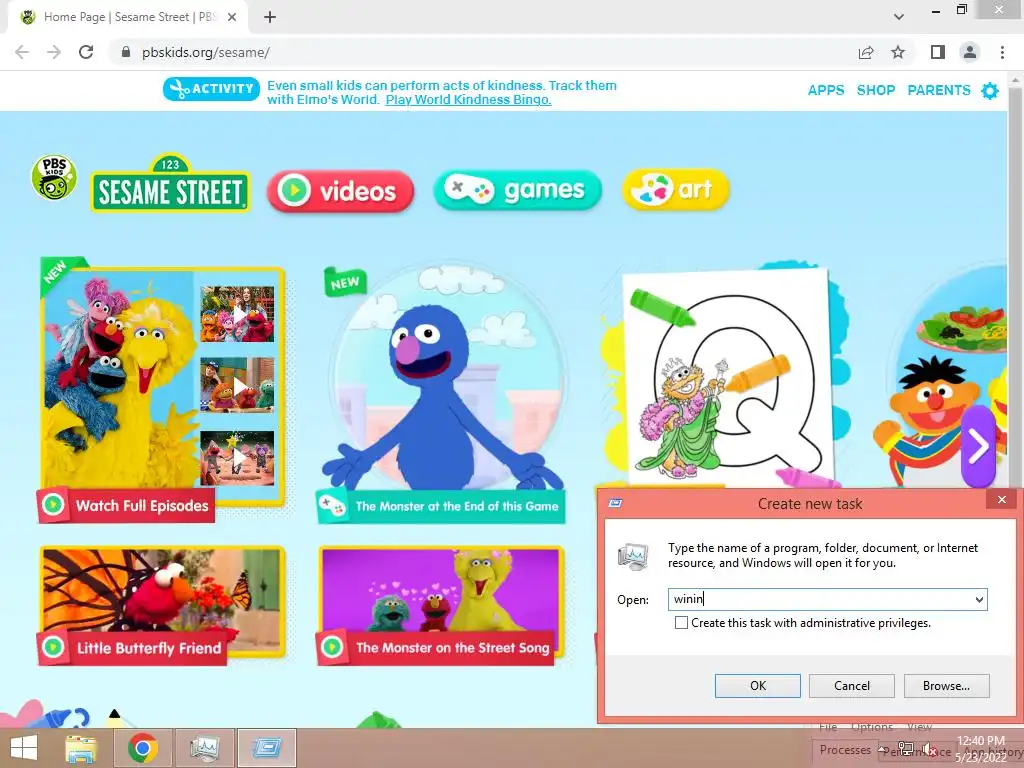
Task: Open the Sesame Street logo link
Action: point(170,184)
